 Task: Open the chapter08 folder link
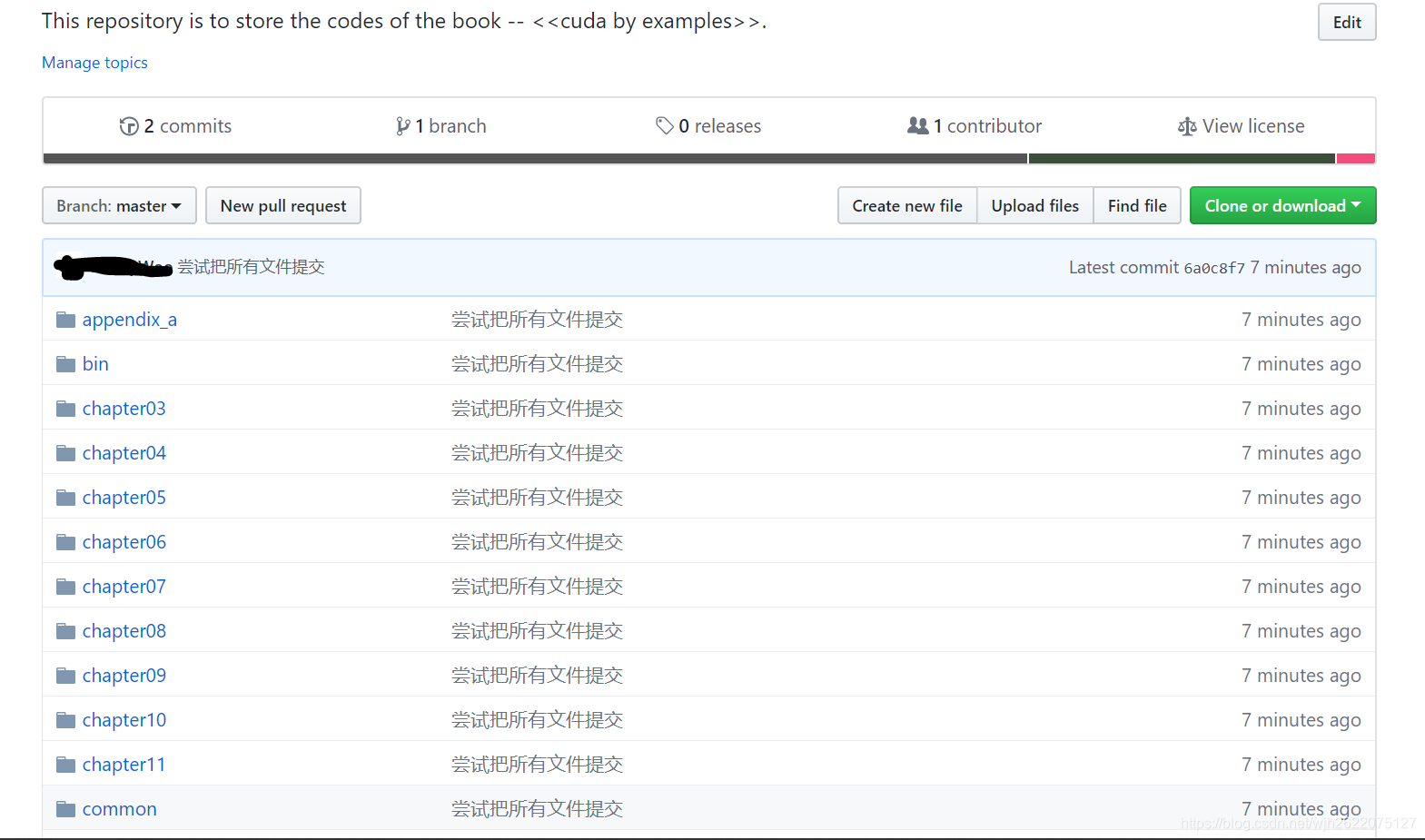coord(124,631)
